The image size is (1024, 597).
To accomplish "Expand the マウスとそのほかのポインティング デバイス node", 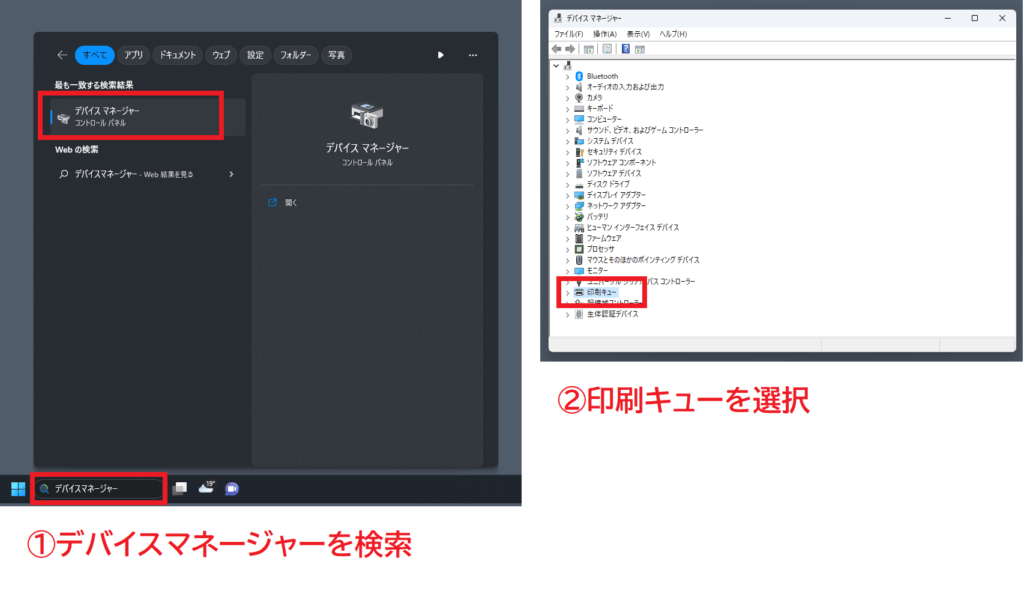I will coord(568,260).
